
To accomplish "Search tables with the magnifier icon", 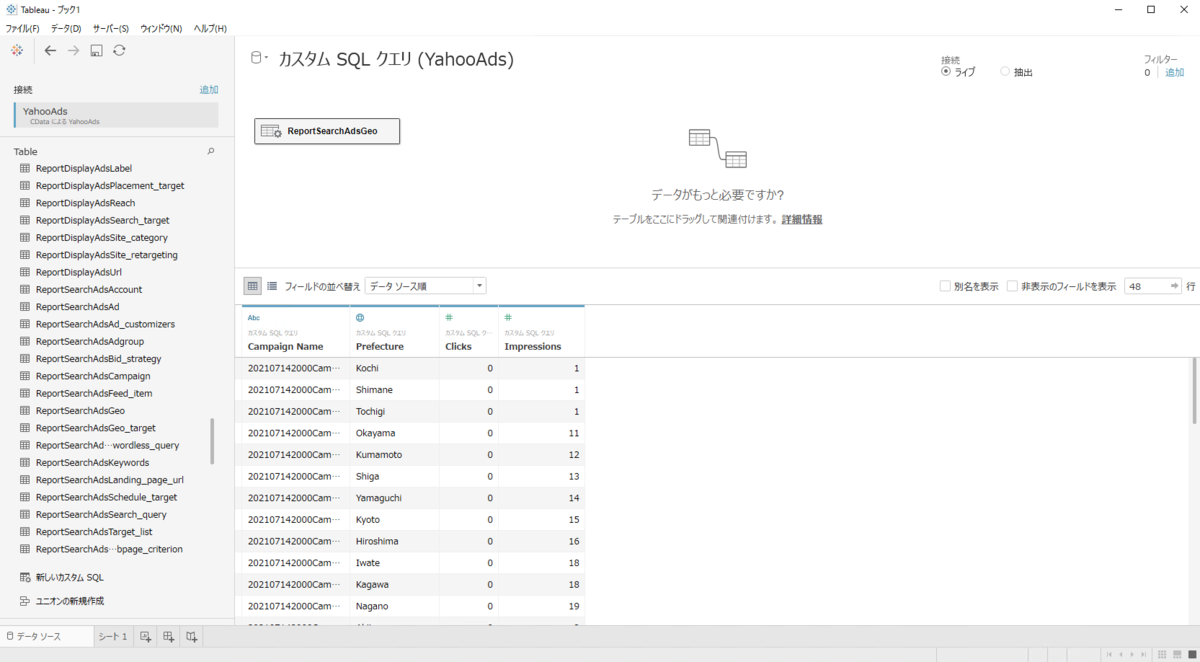I will click(210, 151).
